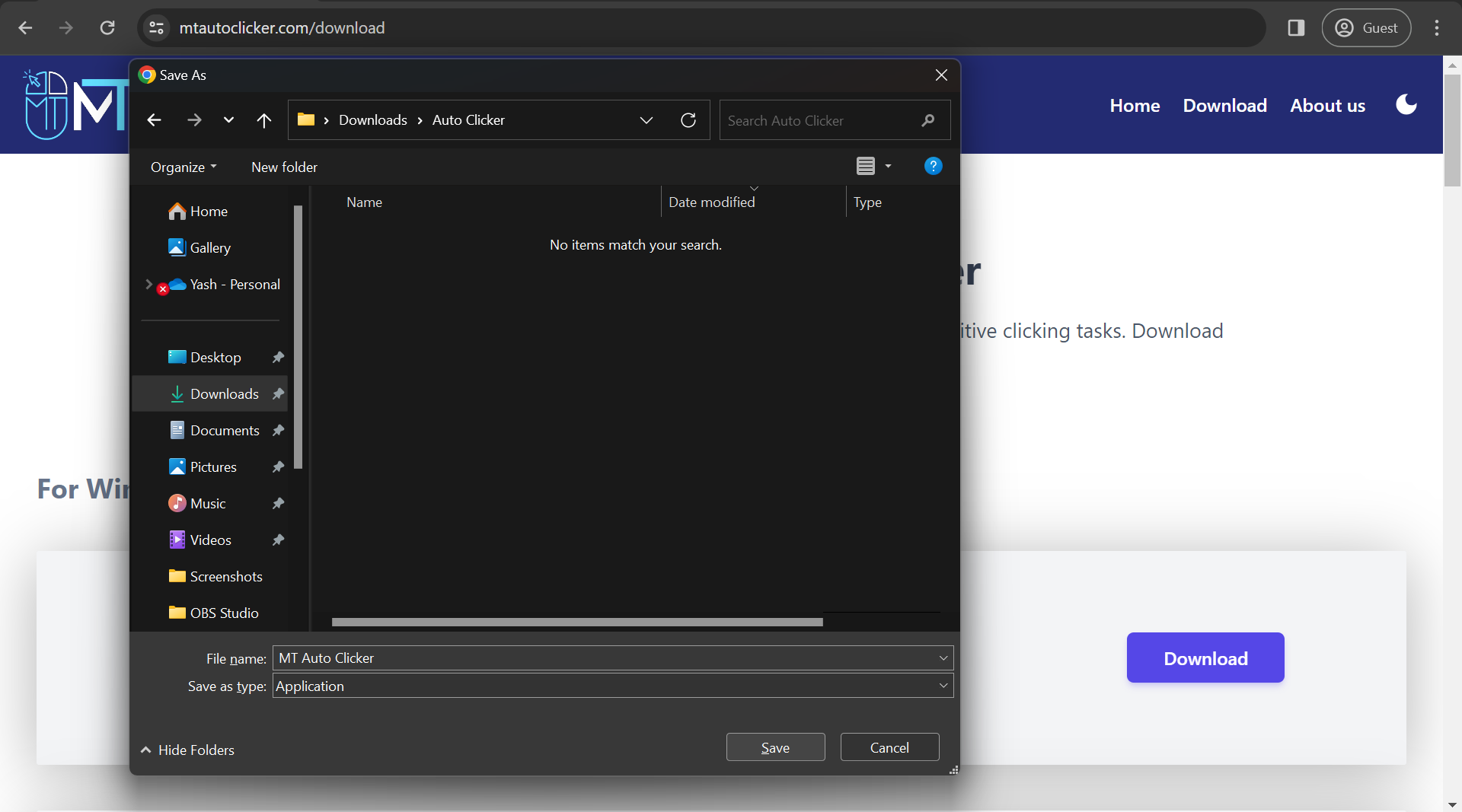Click the address bar URL
Viewport: 1462px width, 812px height.
coord(282,28)
